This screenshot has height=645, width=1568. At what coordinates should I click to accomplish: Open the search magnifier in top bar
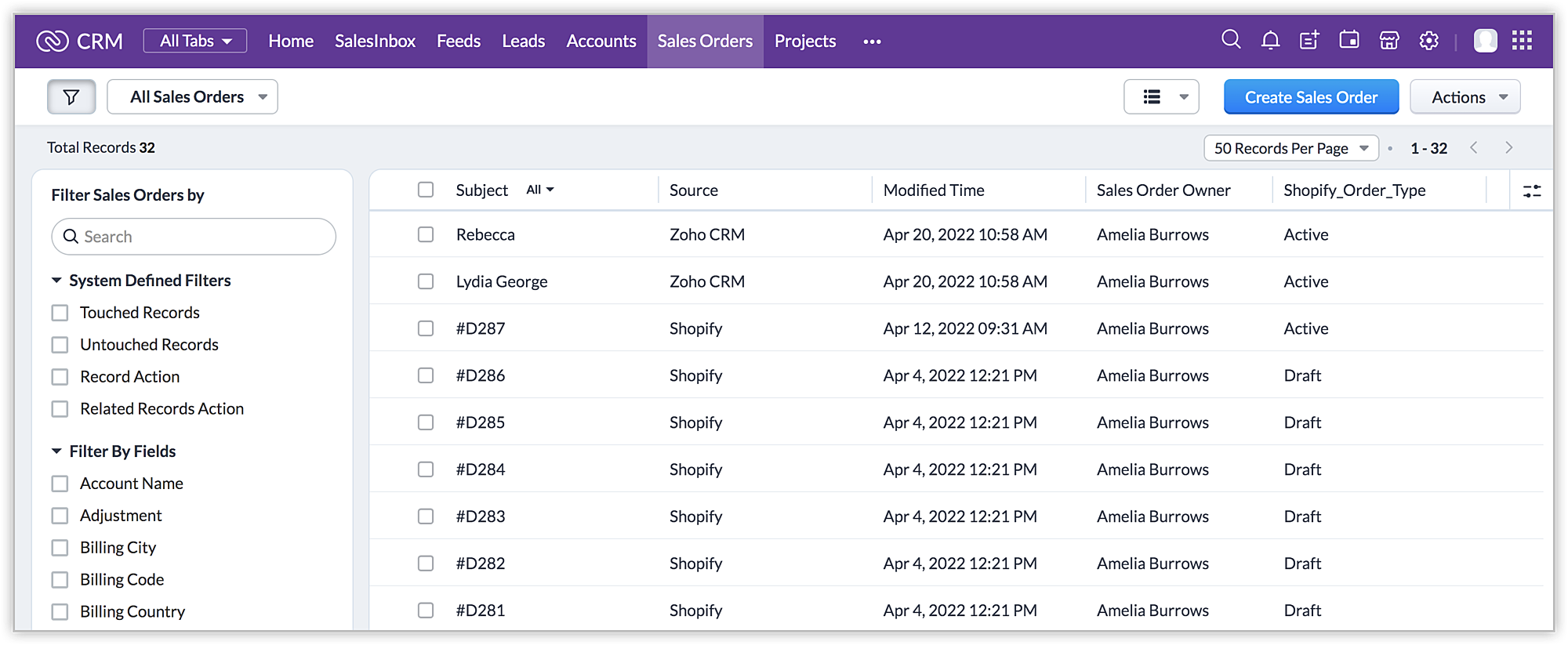pos(1231,40)
